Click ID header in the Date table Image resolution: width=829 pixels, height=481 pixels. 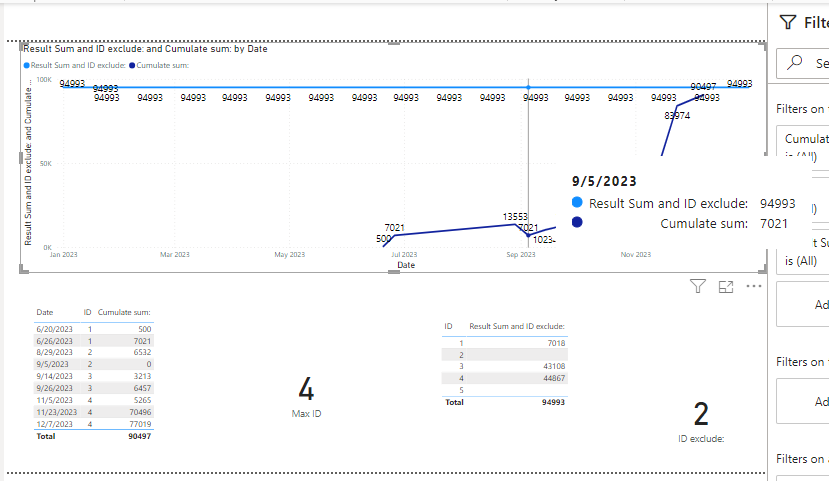click(87, 312)
